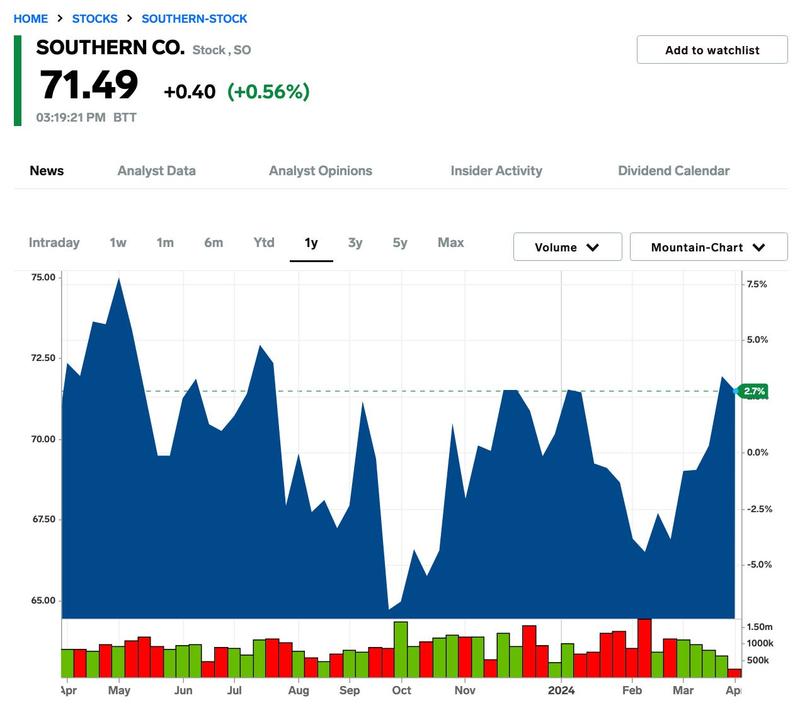The image size is (800, 717).
Task: Select the 6m chart range
Action: [x=213, y=242]
